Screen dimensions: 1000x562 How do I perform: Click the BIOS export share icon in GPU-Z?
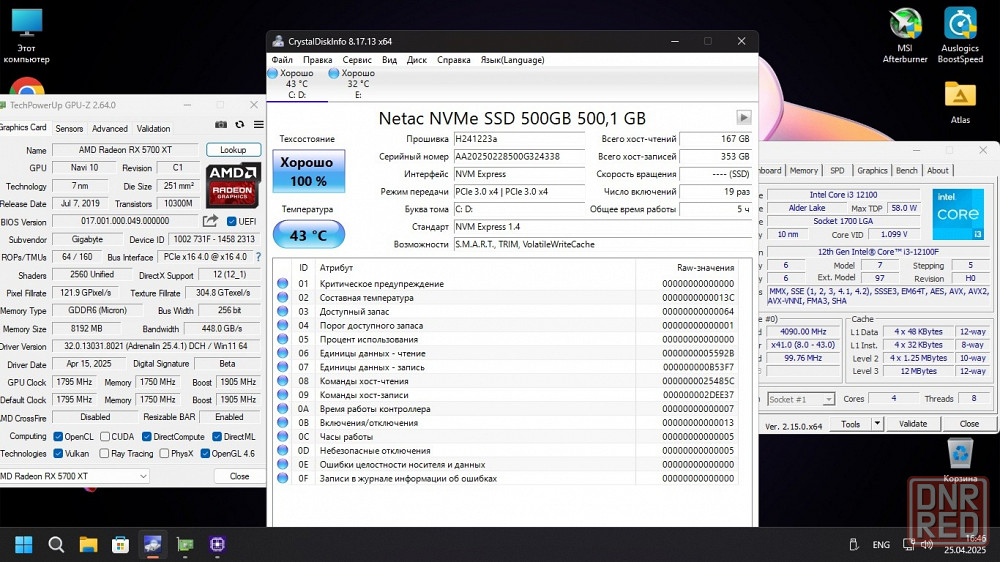(210, 221)
